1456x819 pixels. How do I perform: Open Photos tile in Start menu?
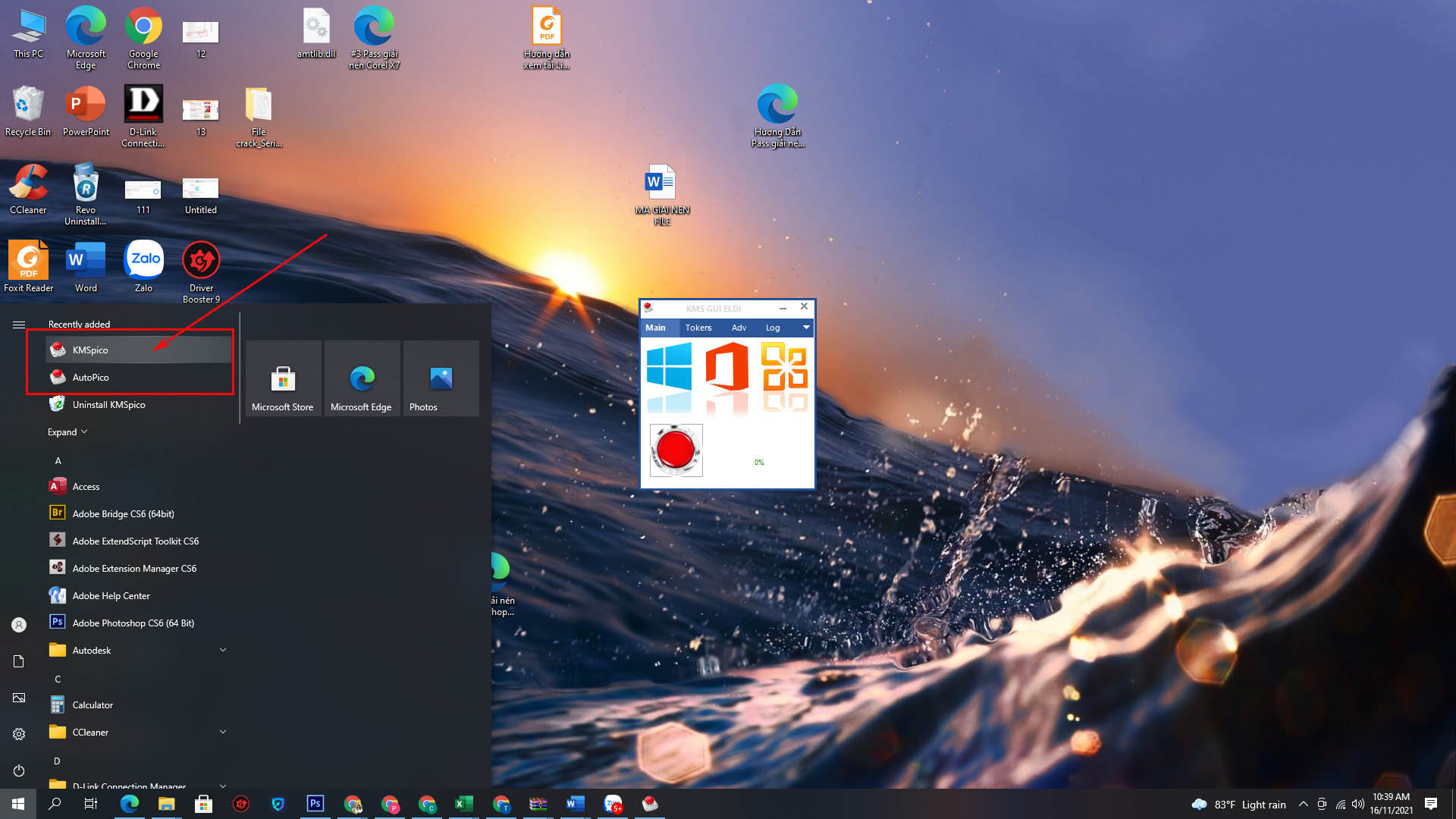(x=441, y=378)
